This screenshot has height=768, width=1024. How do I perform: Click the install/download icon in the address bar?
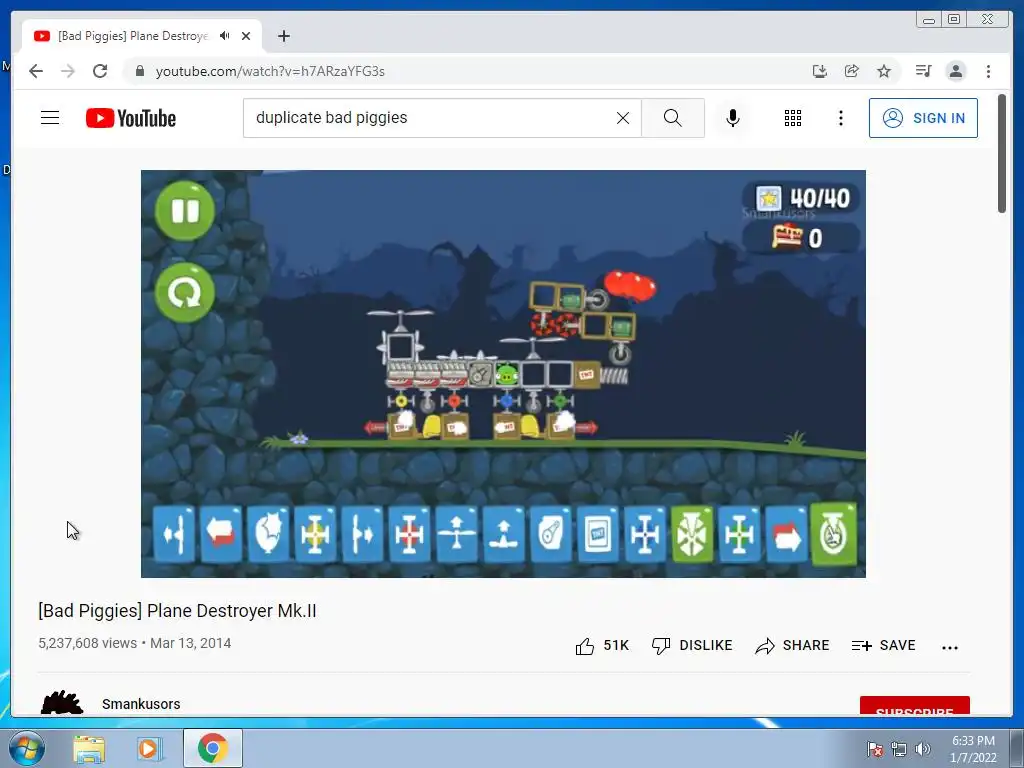(820, 71)
